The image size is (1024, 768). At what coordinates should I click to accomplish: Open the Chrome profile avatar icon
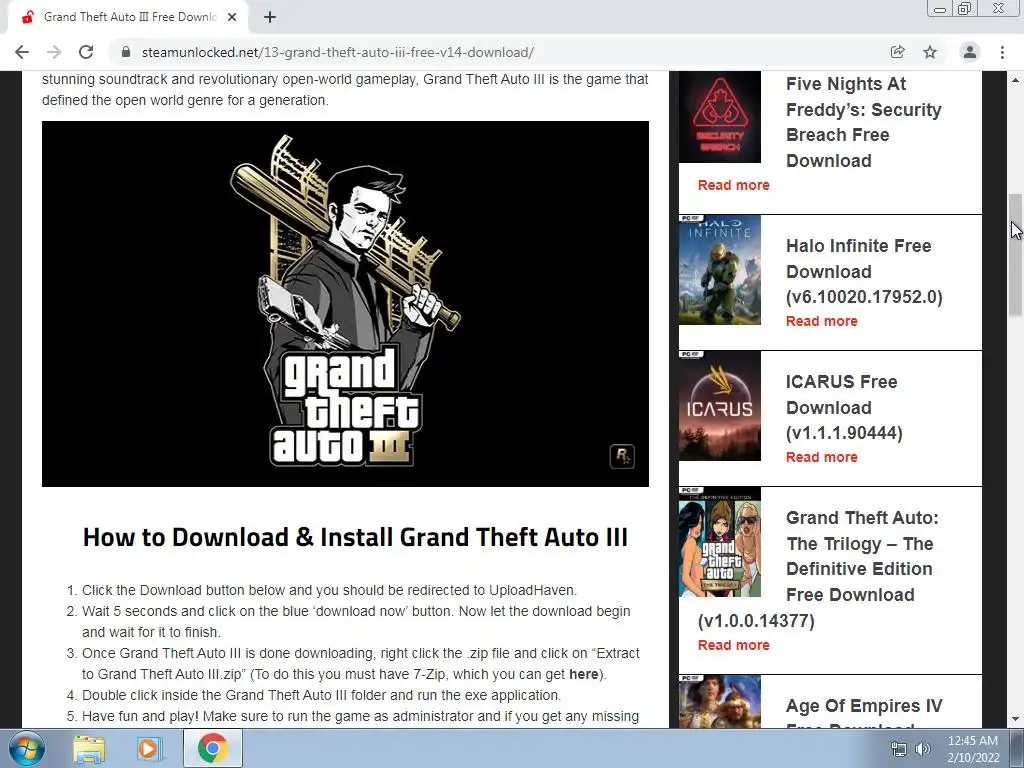point(970,52)
